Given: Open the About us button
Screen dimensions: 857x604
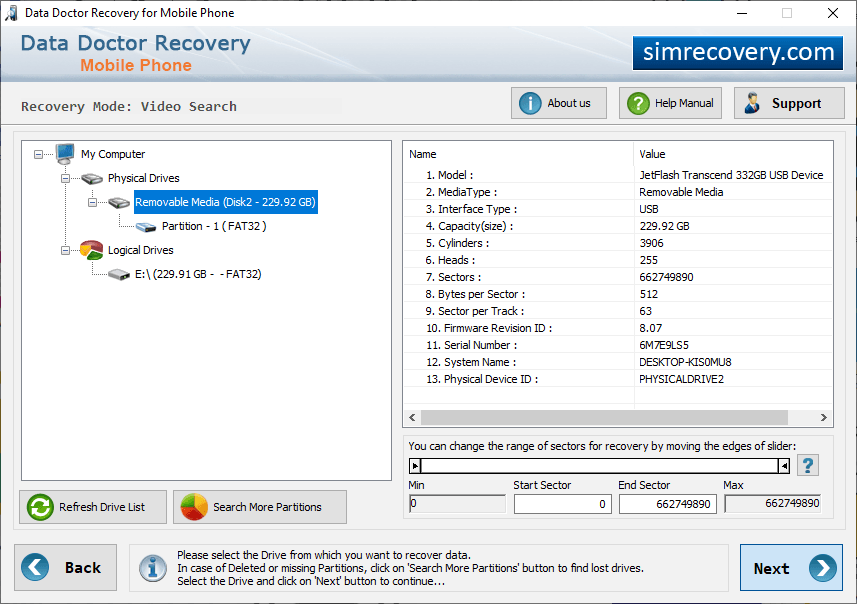Looking at the screenshot, I should point(559,103).
